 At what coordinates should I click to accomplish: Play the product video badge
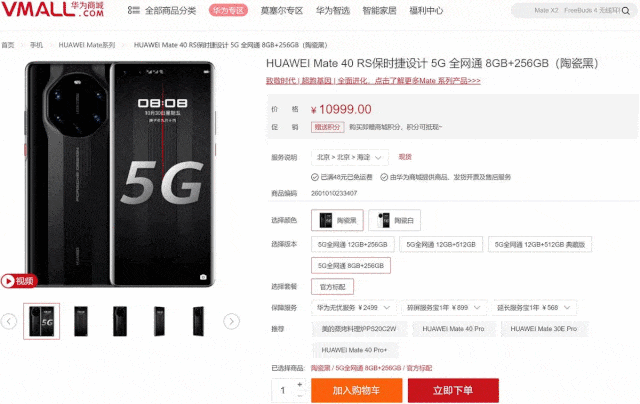pyautogui.click(x=19, y=281)
